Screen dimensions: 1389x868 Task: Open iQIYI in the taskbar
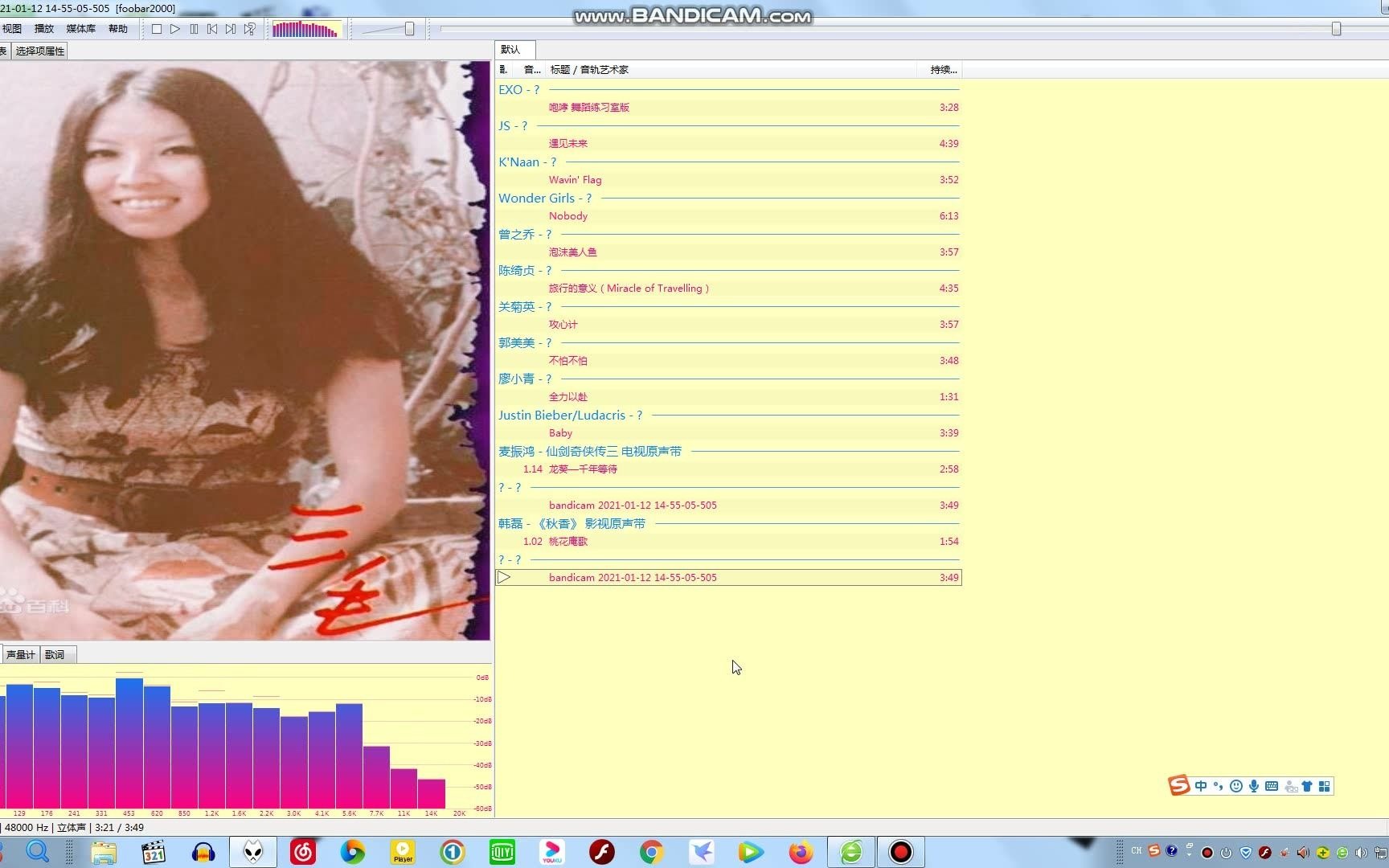coord(502,852)
